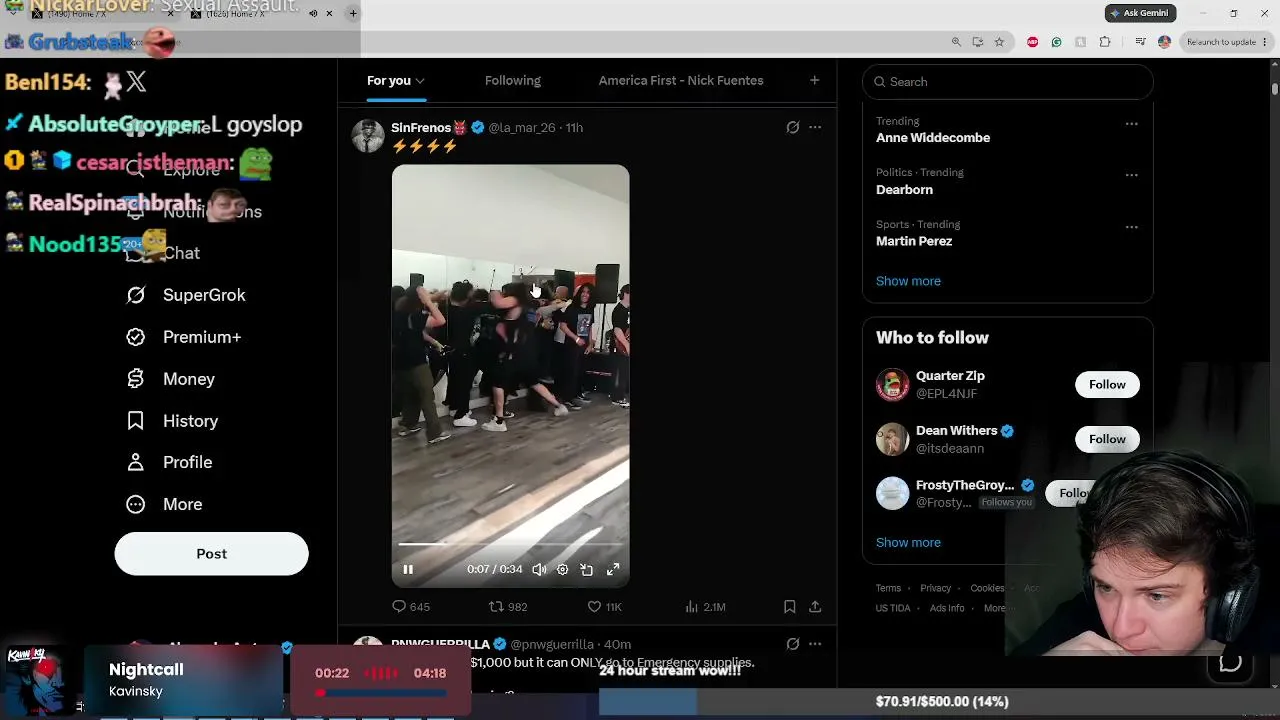
Task: Open the SinFrenos display name link
Action: [421, 127]
